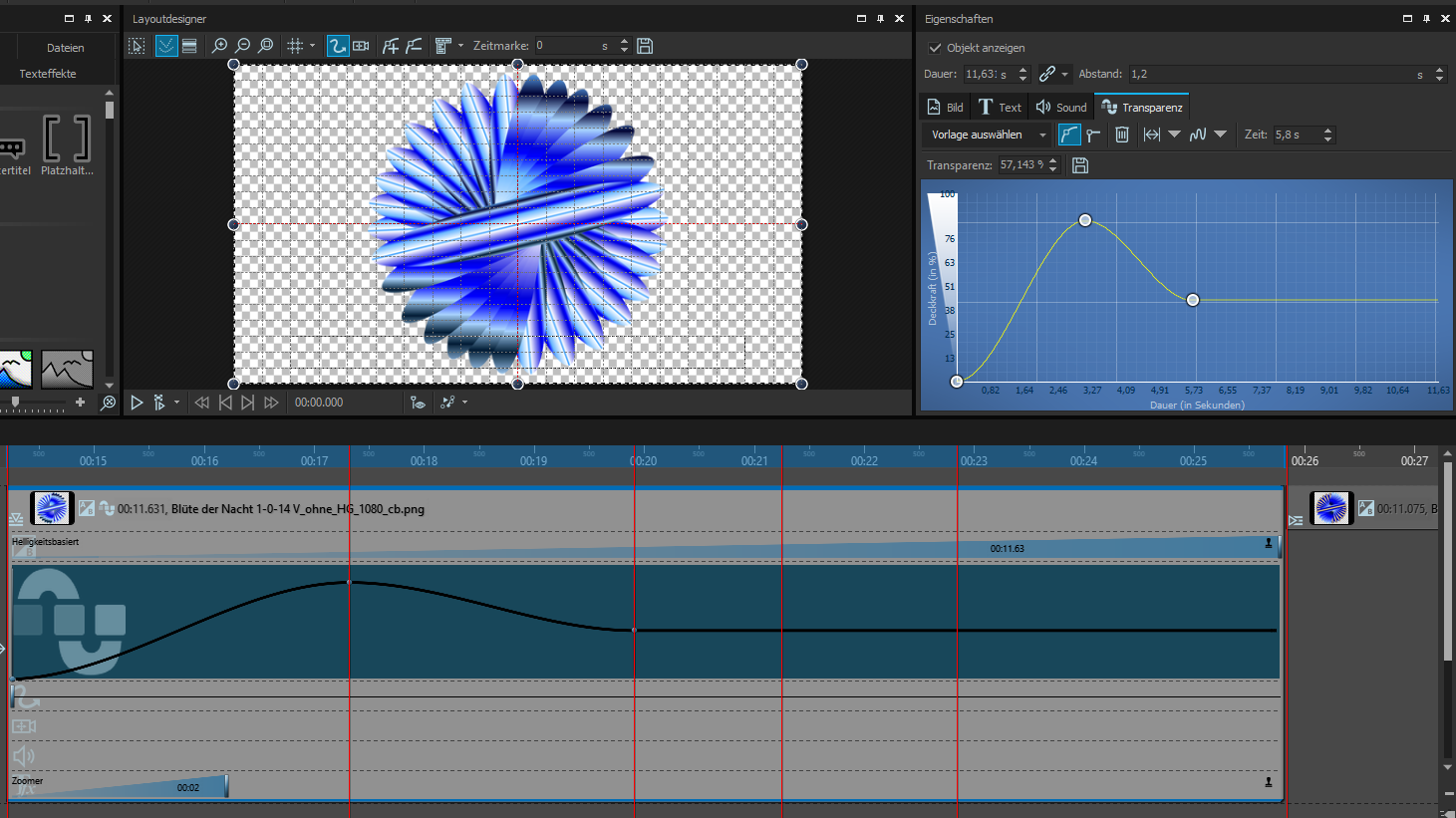Viewport: 1456px width, 818px height.
Task: Open the Vorlage auswählen dropdown
Action: 988,135
